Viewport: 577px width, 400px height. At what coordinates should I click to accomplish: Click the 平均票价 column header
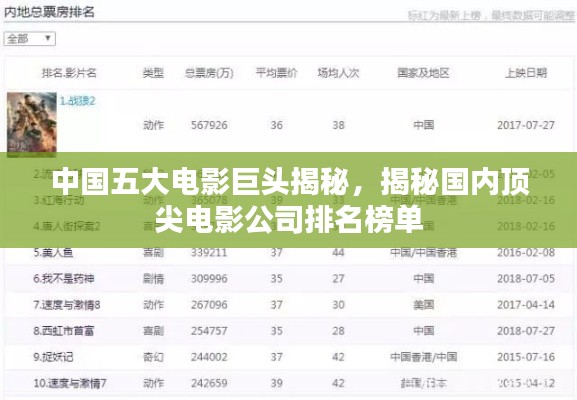[x=276, y=73]
